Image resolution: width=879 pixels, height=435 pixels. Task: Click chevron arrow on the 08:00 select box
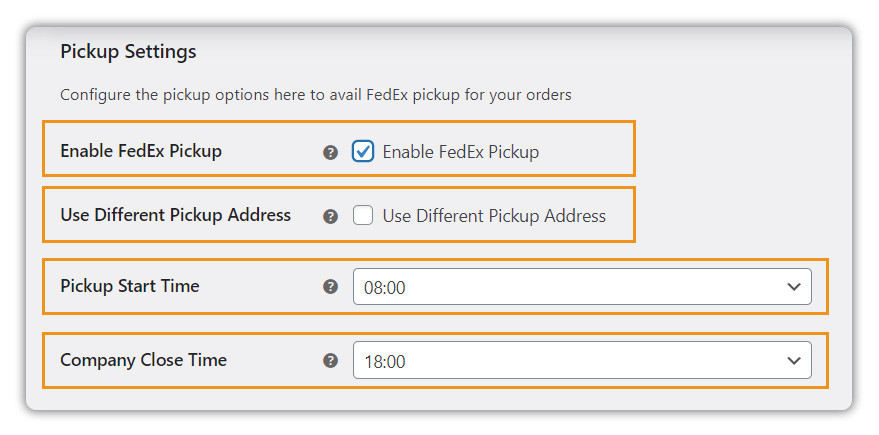click(x=794, y=287)
